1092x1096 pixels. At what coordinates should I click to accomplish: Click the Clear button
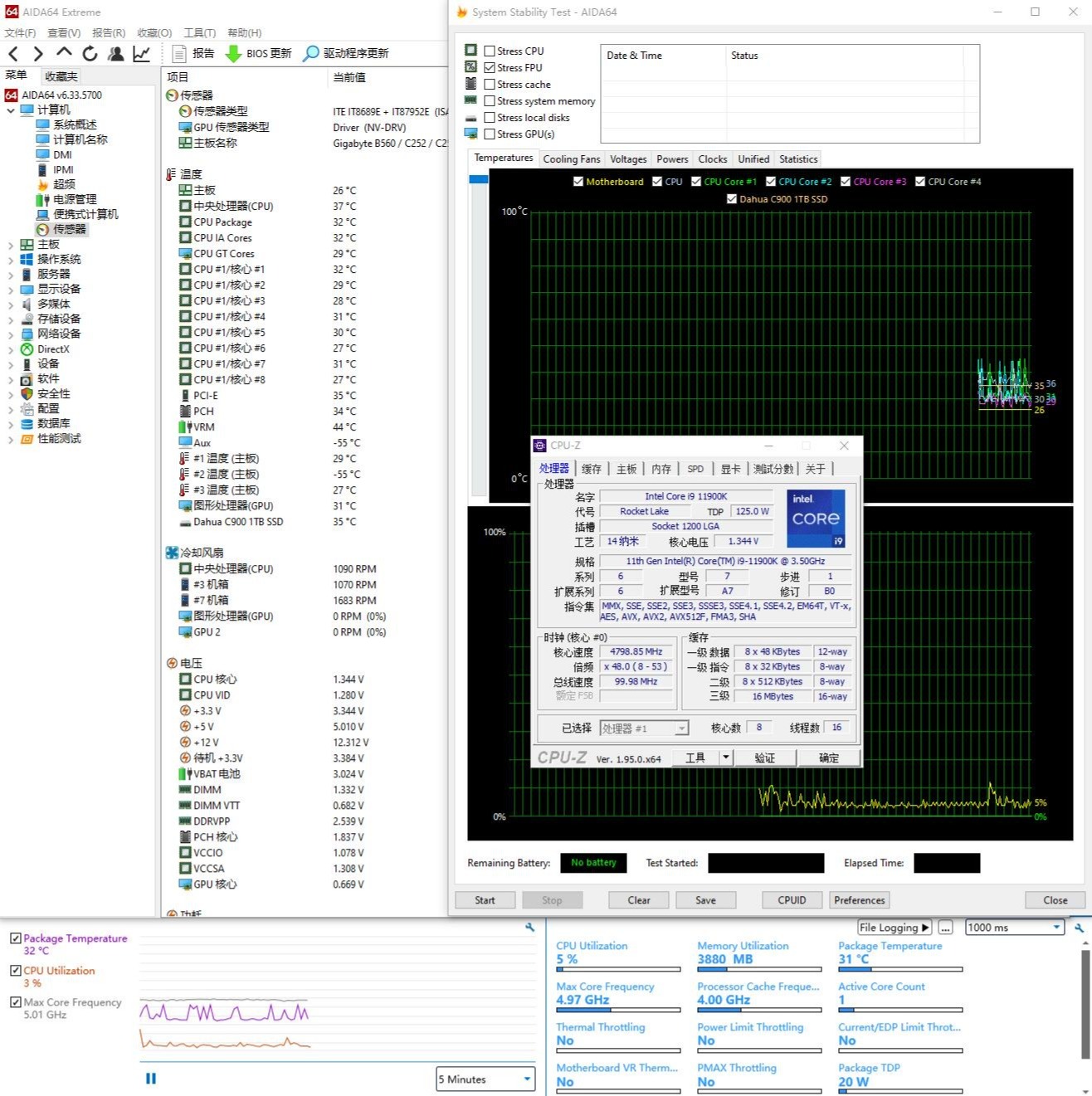tap(639, 900)
